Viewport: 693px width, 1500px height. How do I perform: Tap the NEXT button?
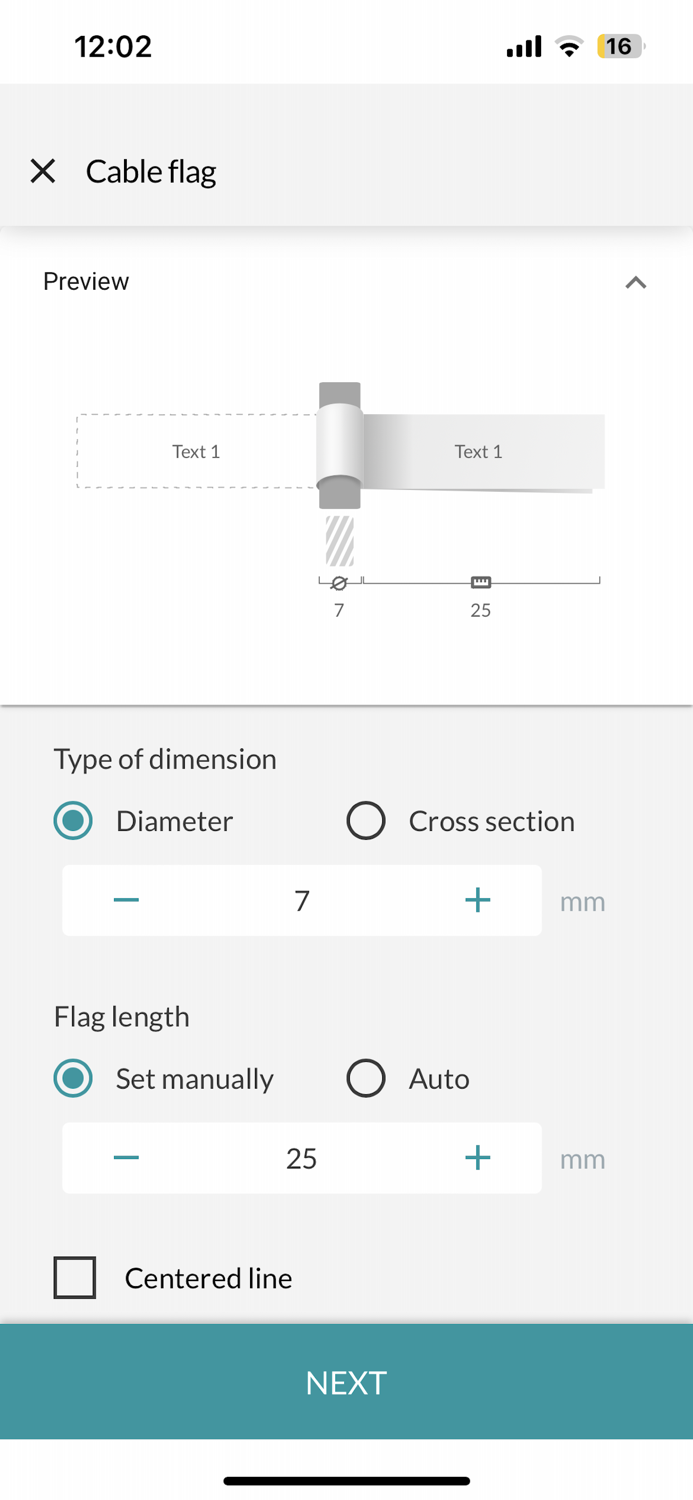346,1382
